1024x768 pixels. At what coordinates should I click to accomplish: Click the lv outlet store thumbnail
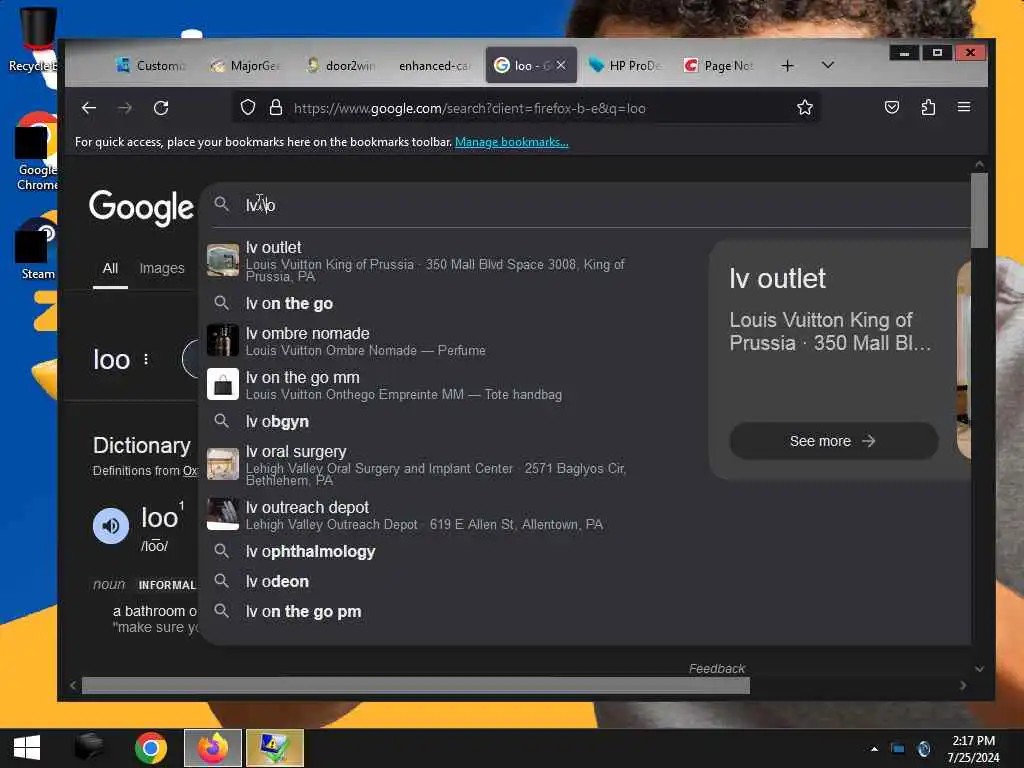coord(223,260)
